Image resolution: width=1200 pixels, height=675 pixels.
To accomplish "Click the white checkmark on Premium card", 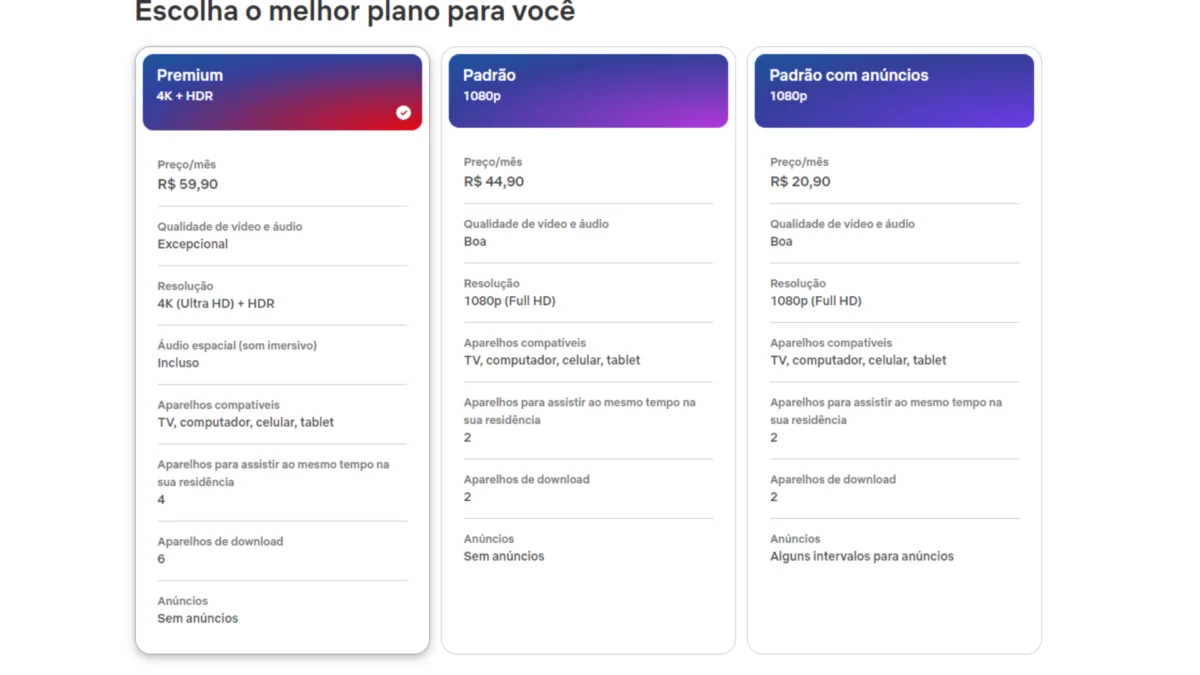I will (403, 113).
